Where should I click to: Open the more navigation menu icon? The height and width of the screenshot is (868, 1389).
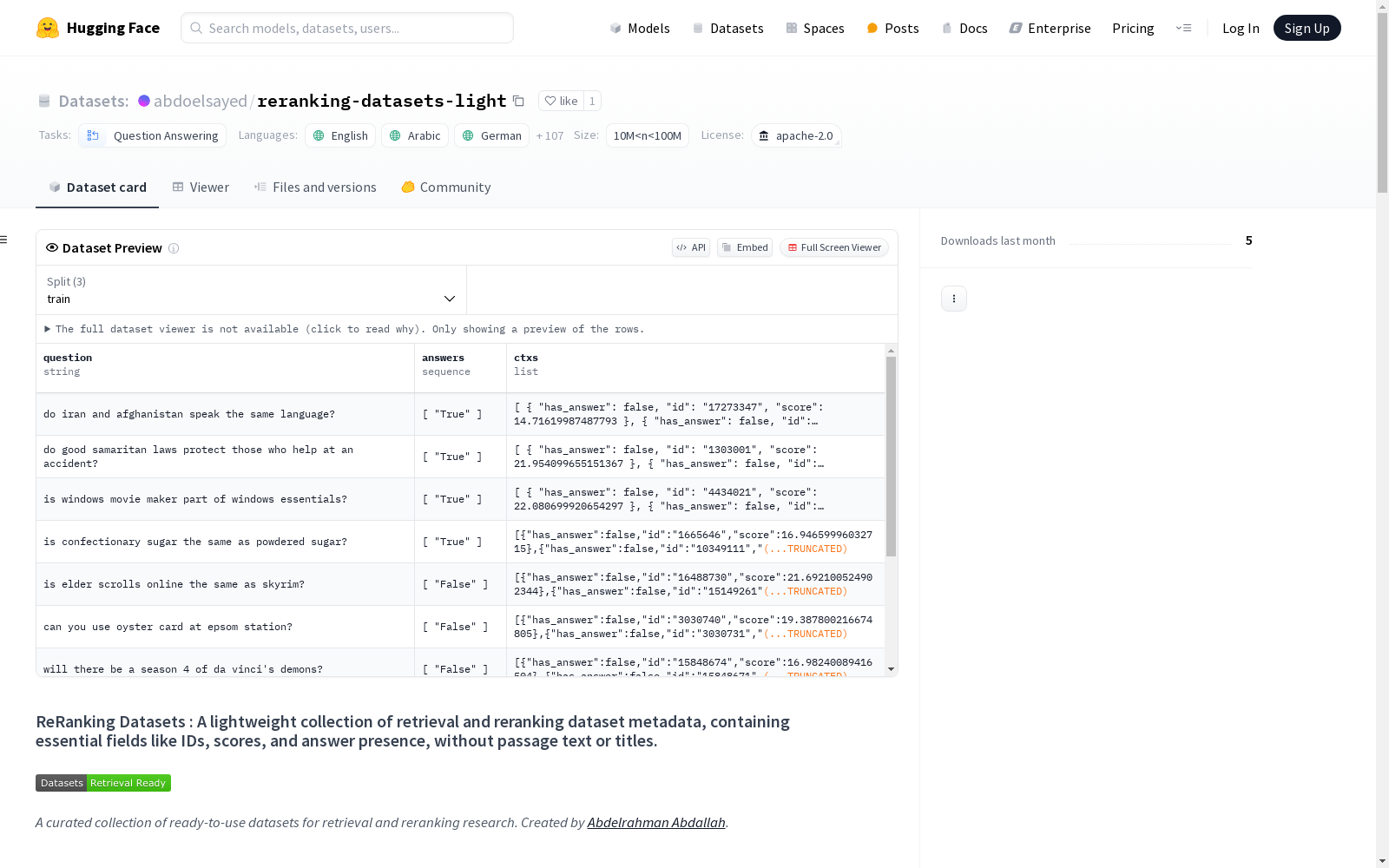(1183, 28)
